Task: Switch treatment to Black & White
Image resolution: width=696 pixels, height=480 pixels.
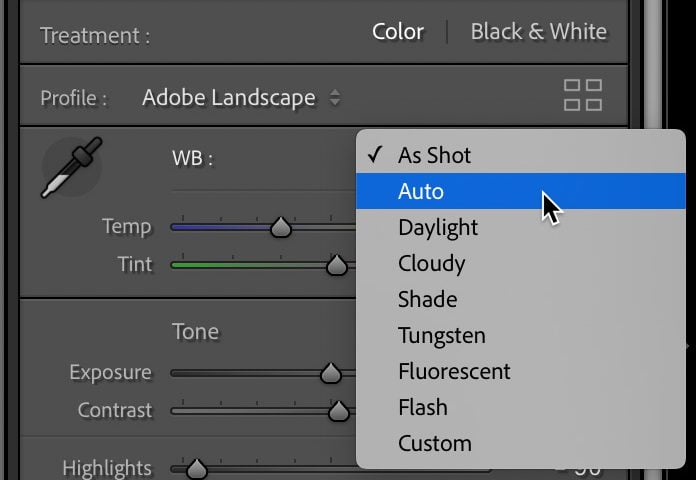Action: pyautogui.click(x=538, y=32)
